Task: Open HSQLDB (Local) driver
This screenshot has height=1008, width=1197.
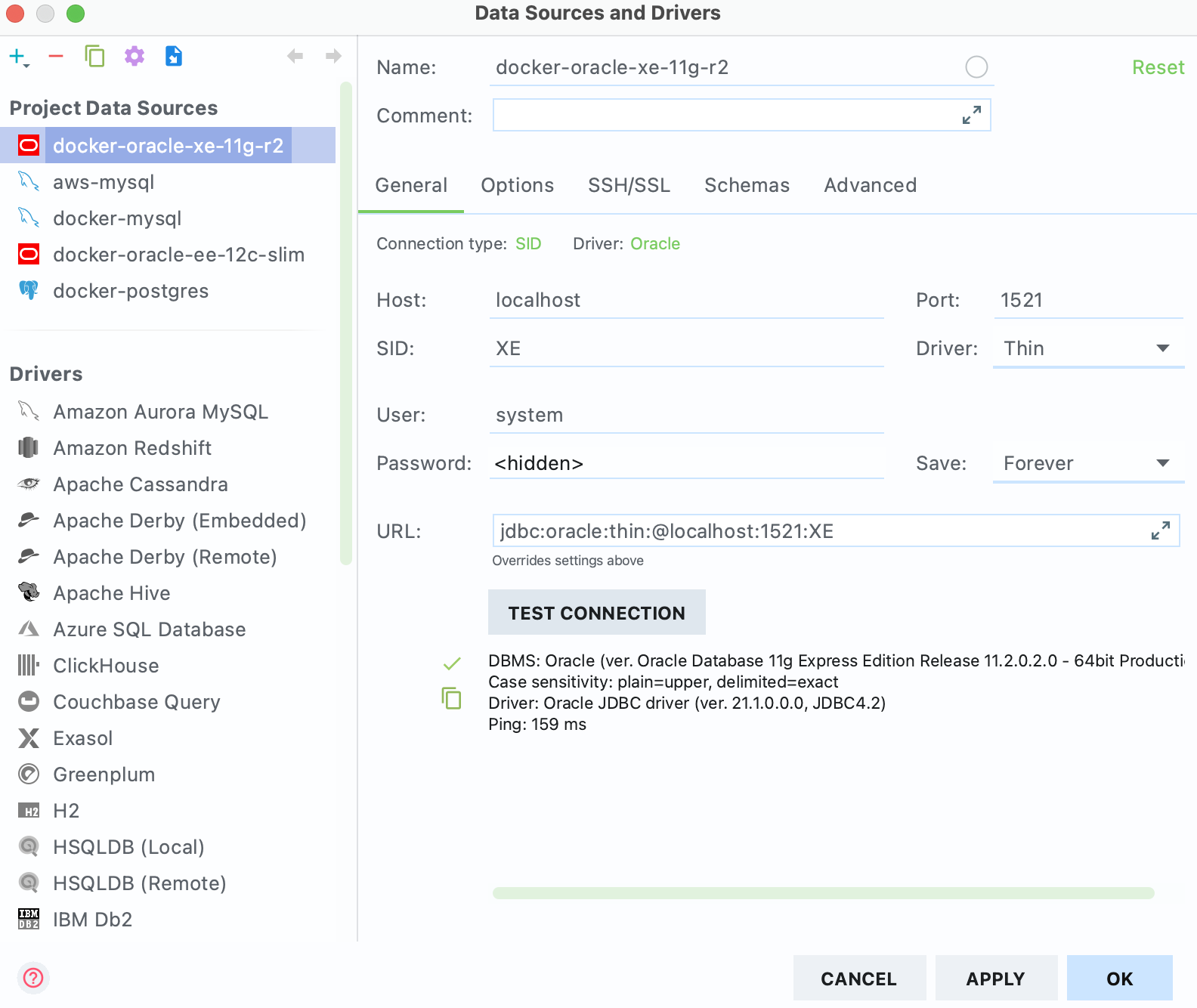Action: pos(168,846)
